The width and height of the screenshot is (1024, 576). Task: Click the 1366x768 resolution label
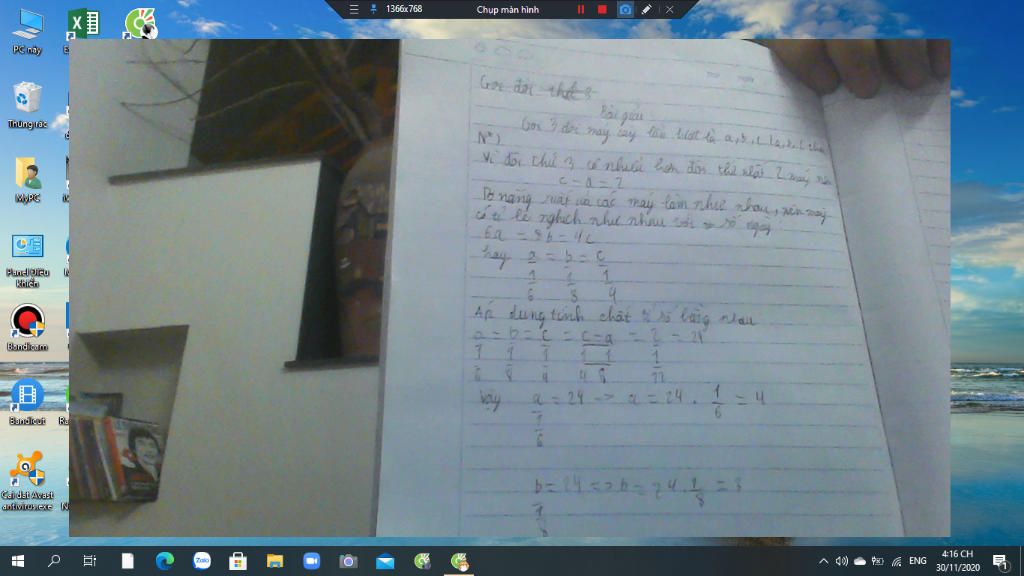point(404,9)
